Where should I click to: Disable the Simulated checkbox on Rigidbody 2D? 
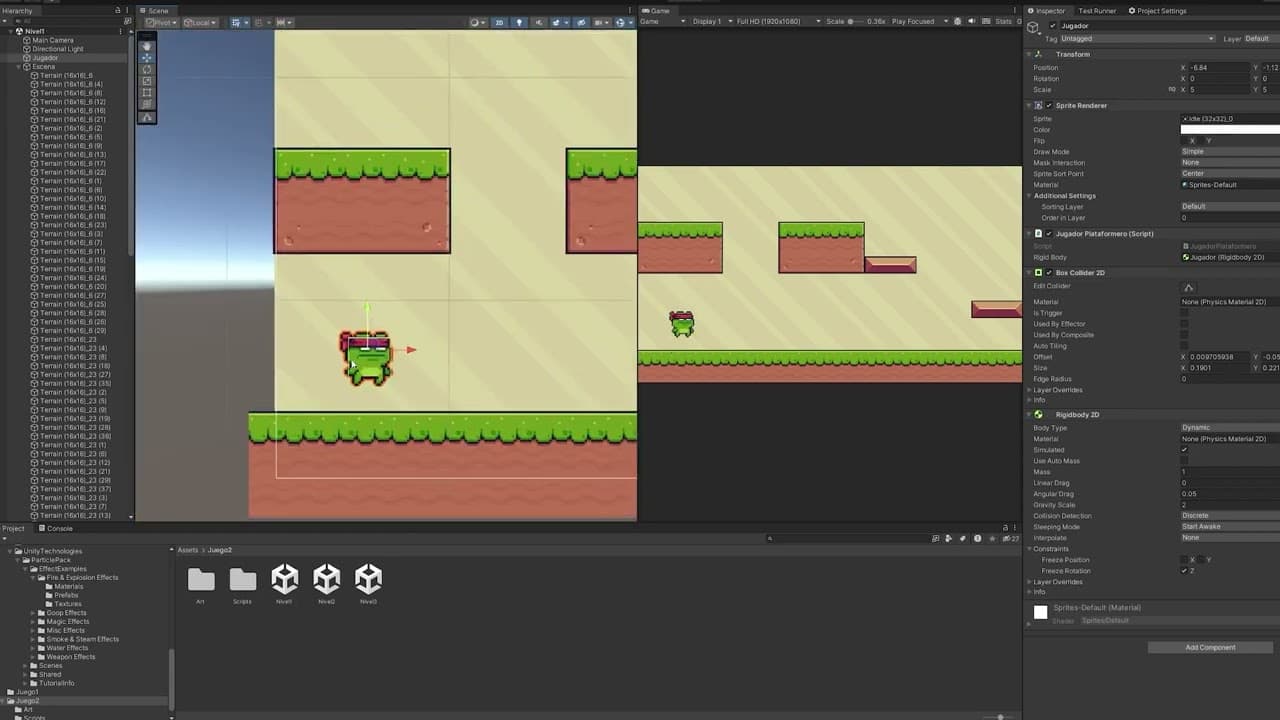[x=1185, y=450]
